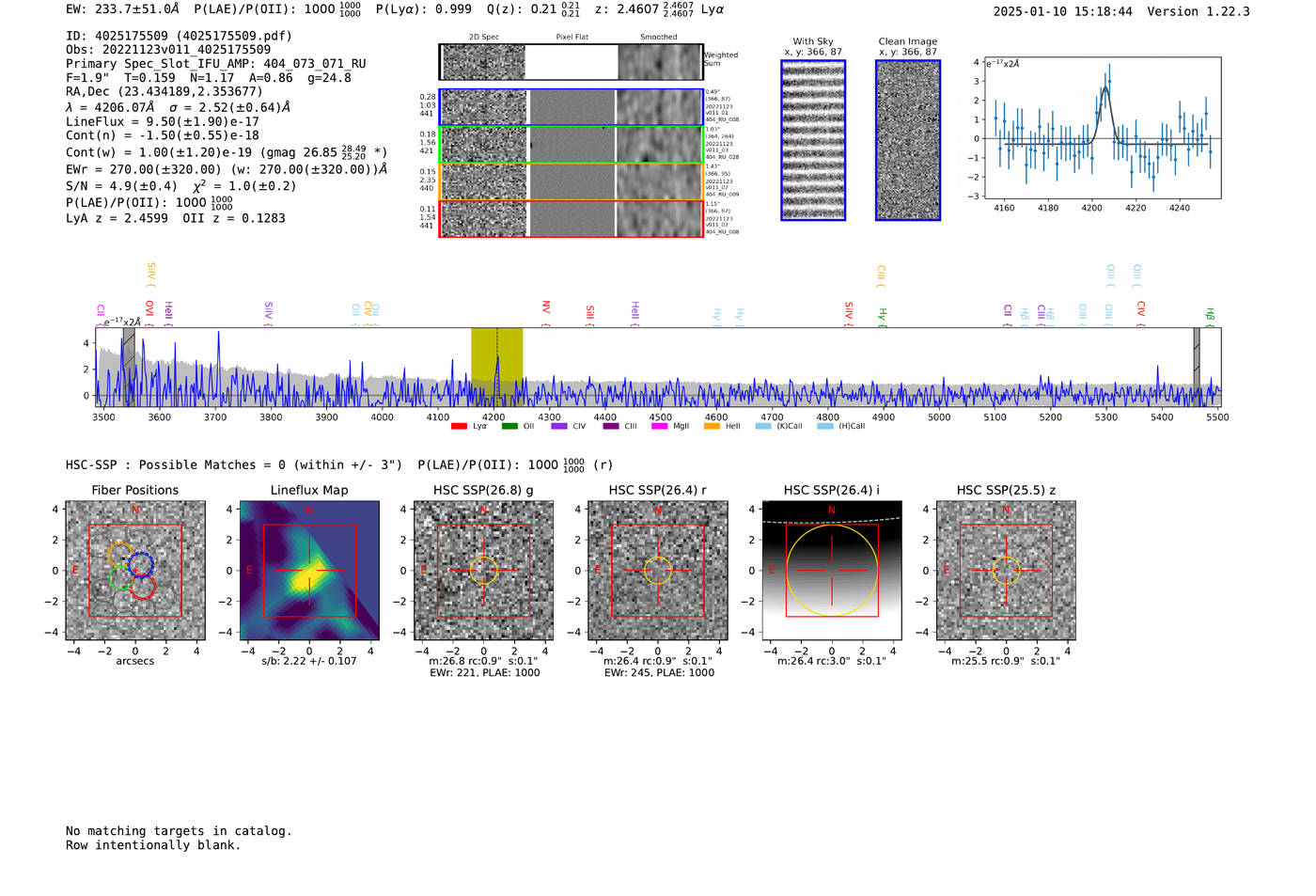
Task: Click the red-bordered fiber spectrum row
Action: coord(572,218)
